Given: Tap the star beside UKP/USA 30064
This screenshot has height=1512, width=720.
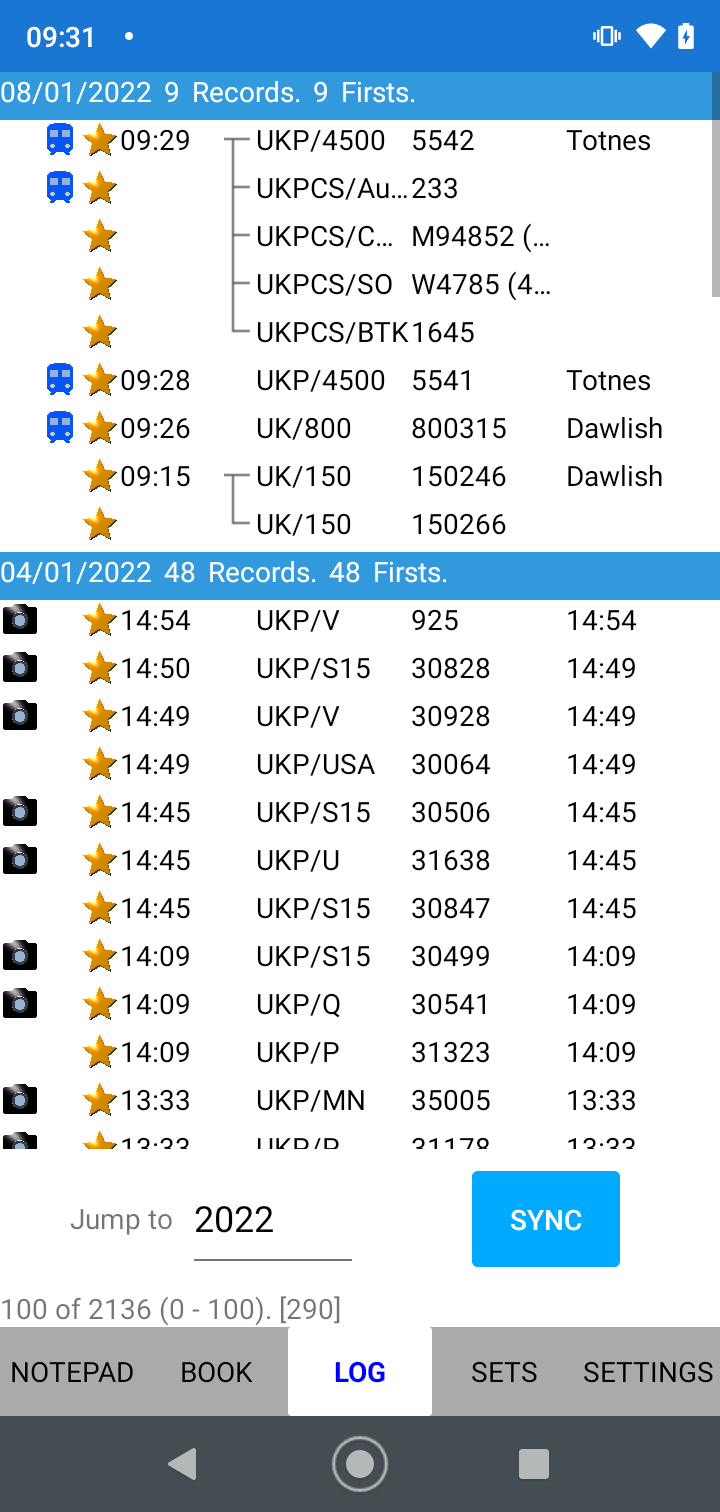Looking at the screenshot, I should point(100,765).
